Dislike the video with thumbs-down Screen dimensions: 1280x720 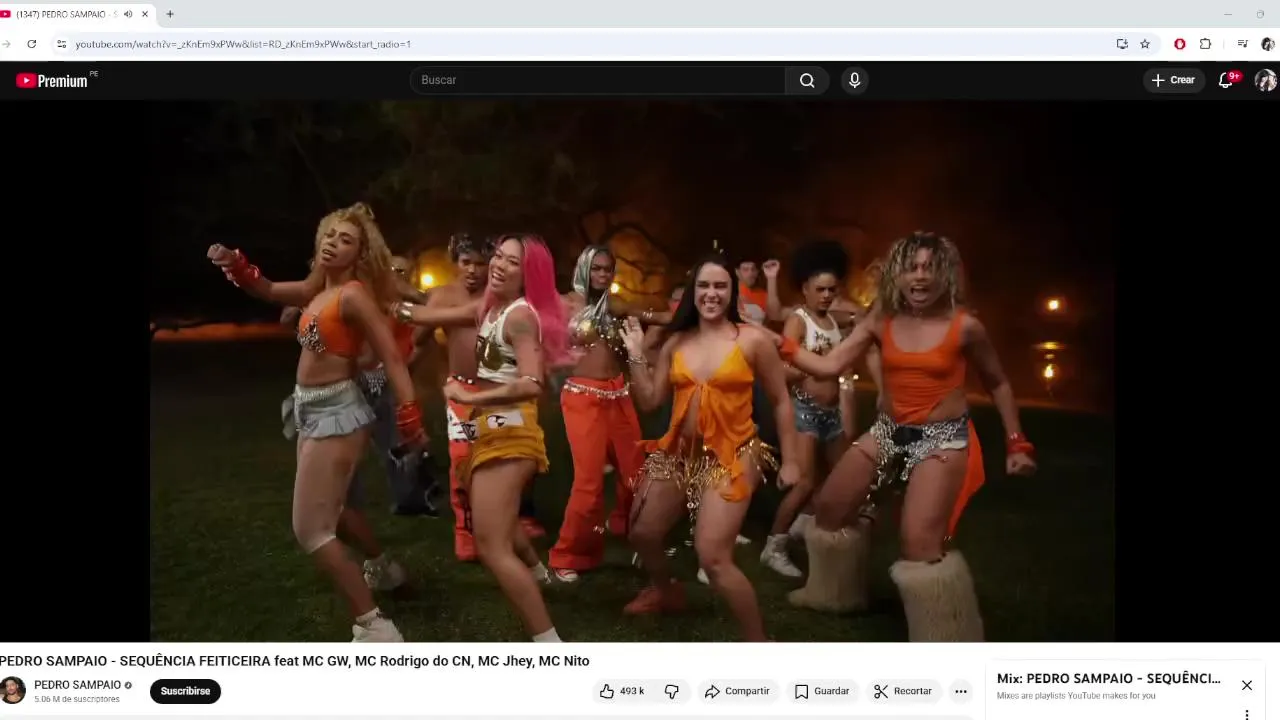[672, 691]
